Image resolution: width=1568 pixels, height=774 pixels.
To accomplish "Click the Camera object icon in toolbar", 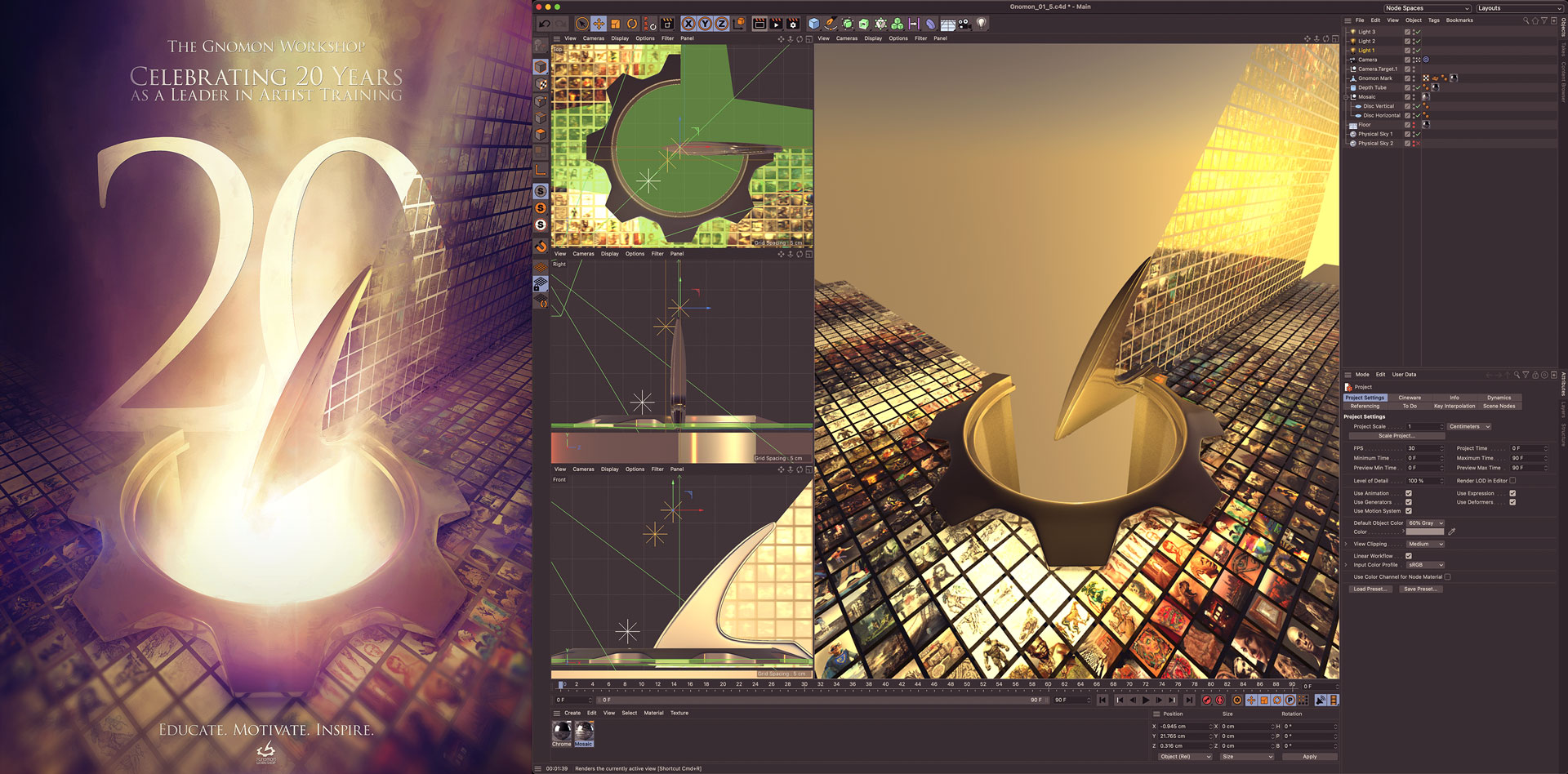I will (964, 24).
